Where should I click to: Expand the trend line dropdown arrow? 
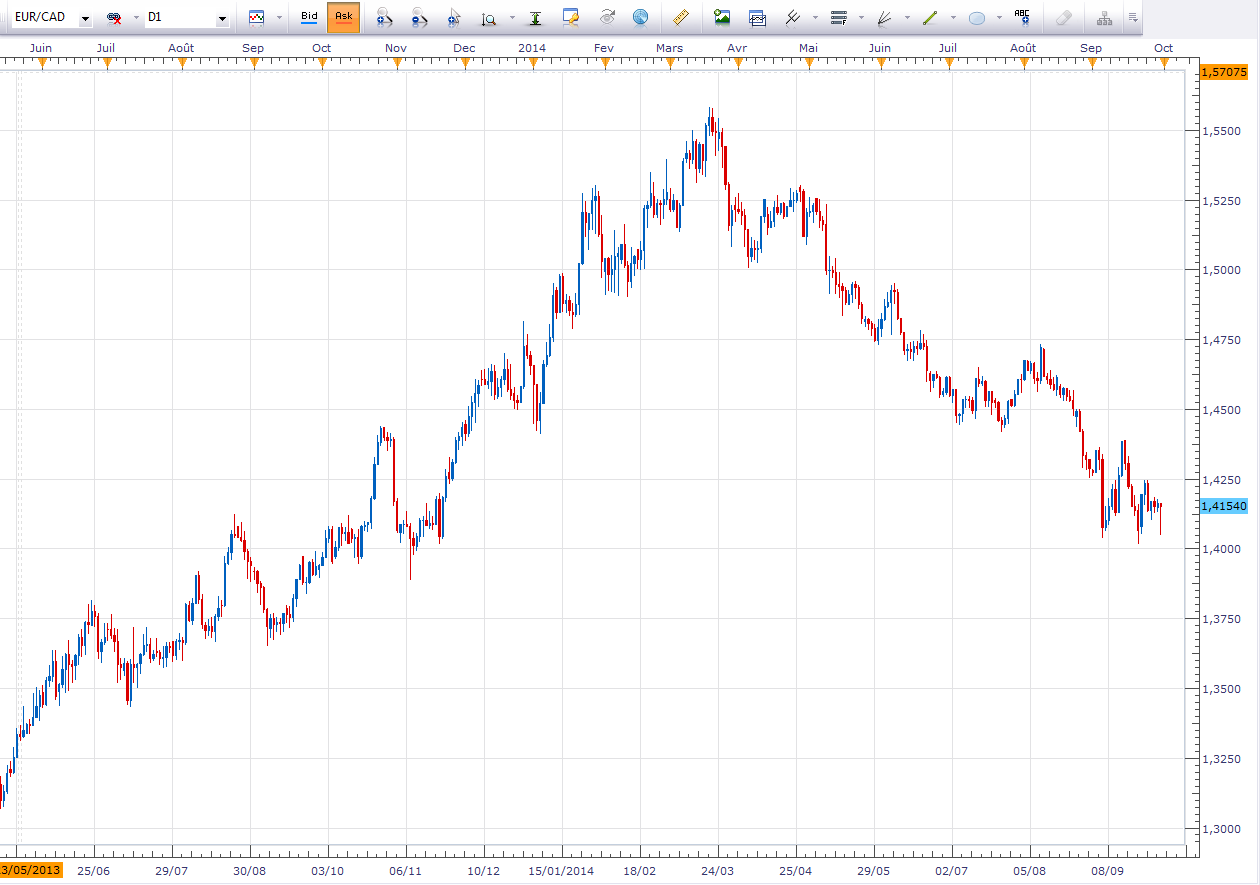click(x=953, y=18)
